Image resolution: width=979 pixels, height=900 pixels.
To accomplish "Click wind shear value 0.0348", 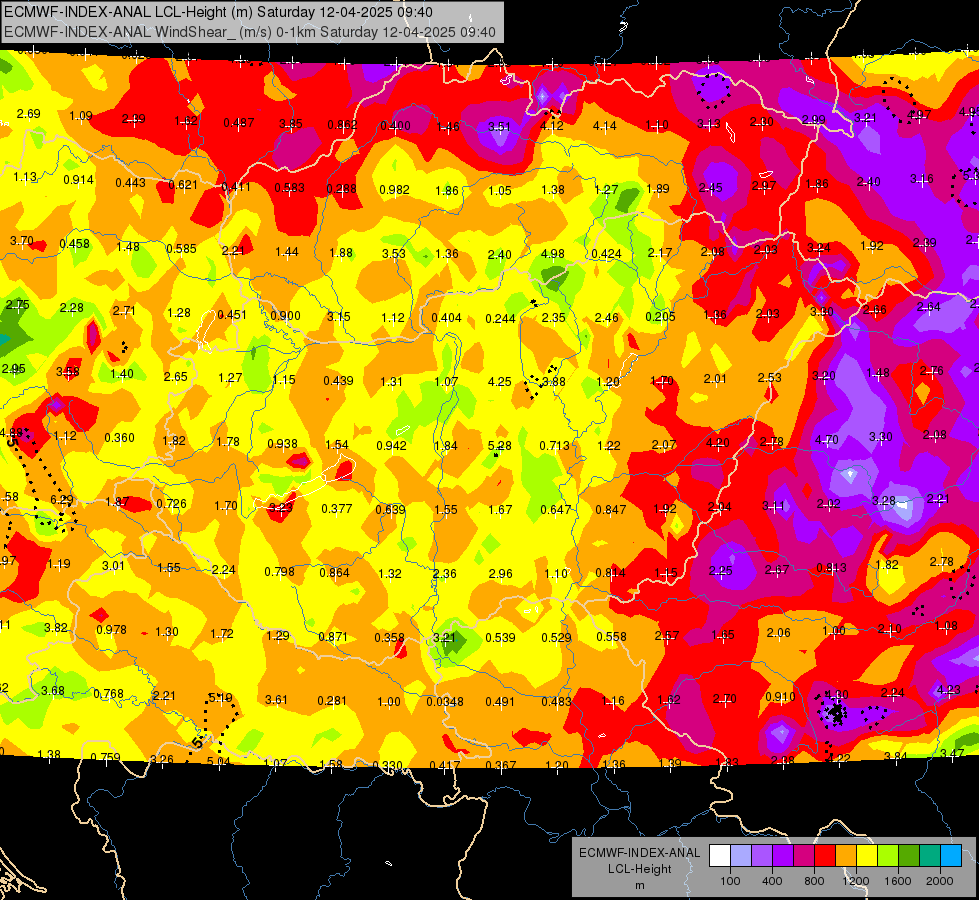I will pos(445,702).
